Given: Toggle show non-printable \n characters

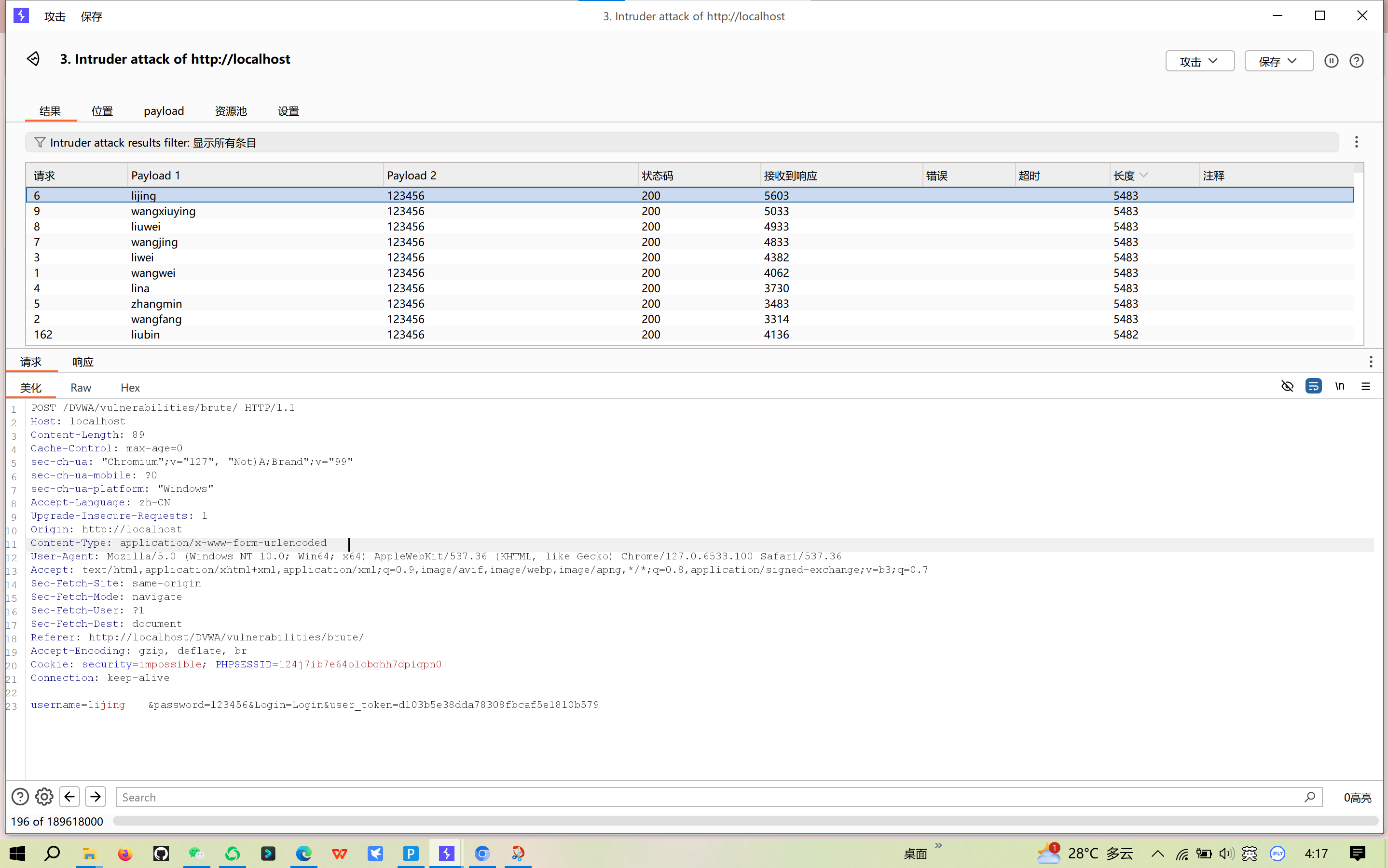Looking at the screenshot, I should pyautogui.click(x=1340, y=386).
